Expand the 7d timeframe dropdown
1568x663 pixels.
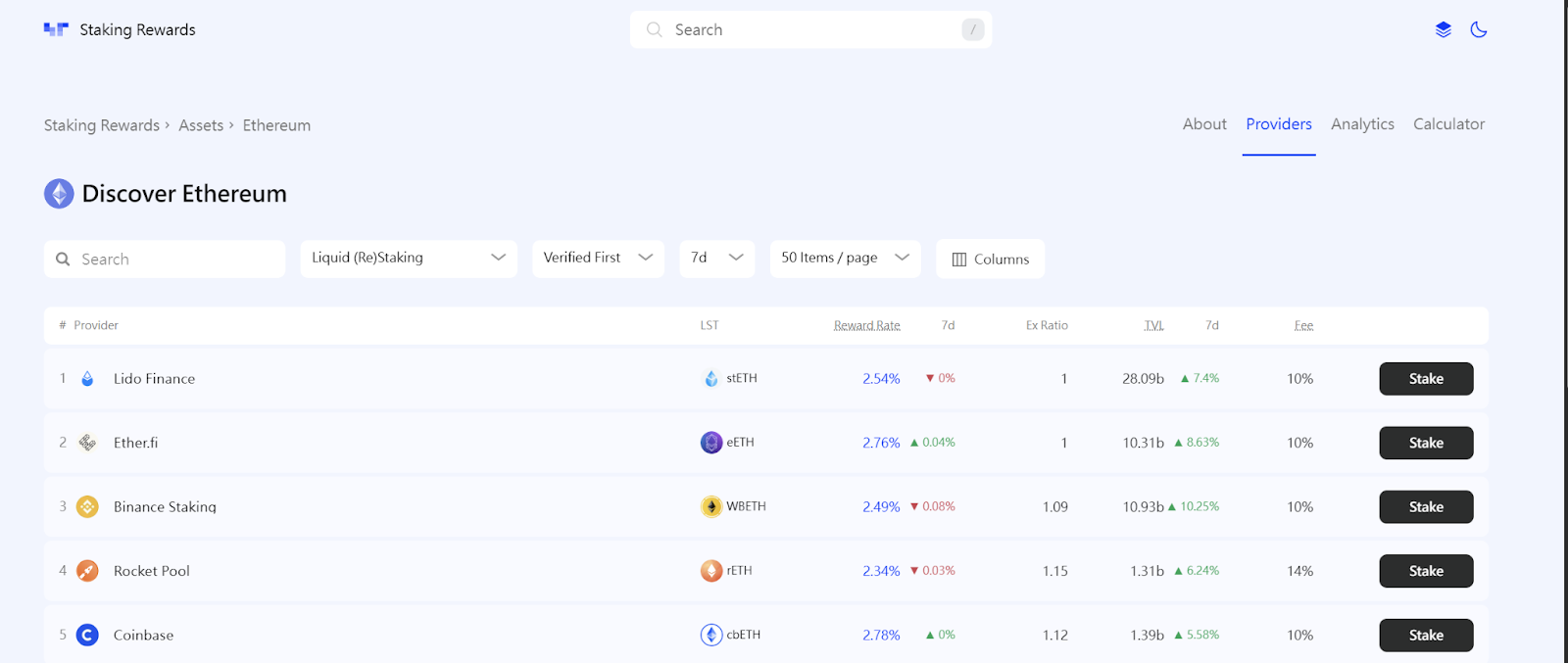point(716,259)
